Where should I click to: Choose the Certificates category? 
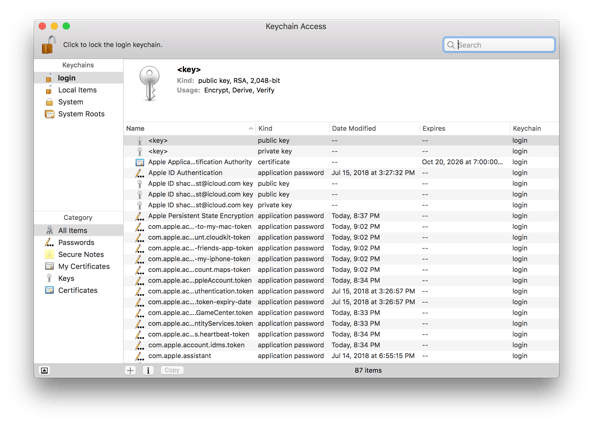coord(78,290)
